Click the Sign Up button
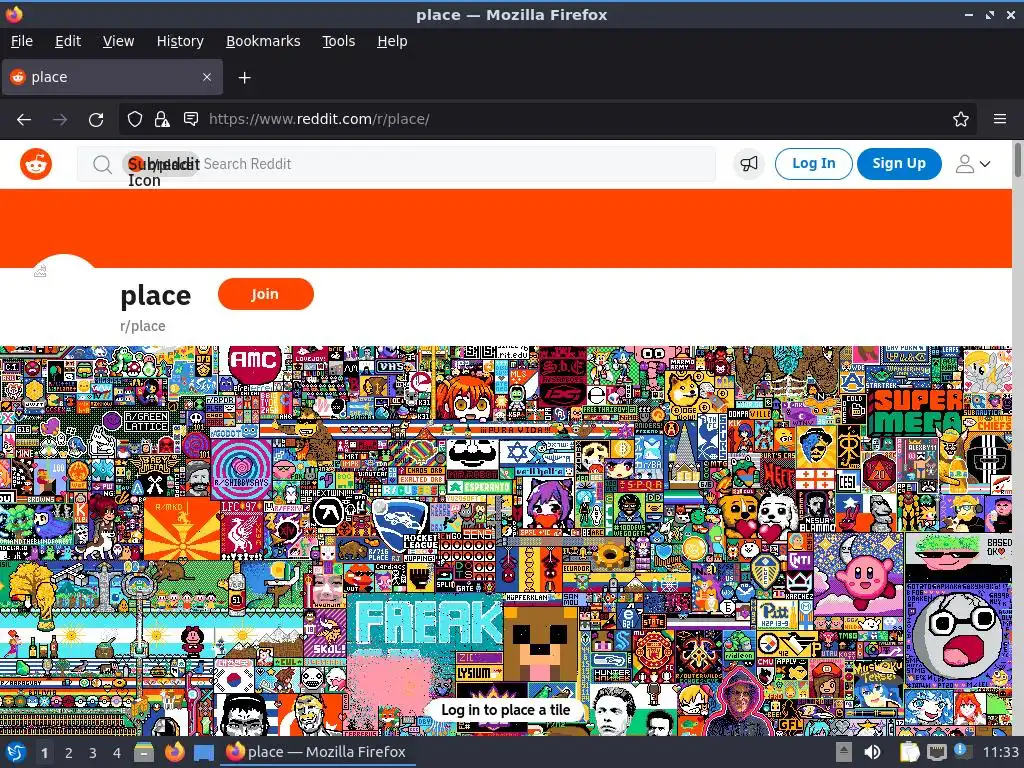This screenshot has height=768, width=1024. [899, 163]
